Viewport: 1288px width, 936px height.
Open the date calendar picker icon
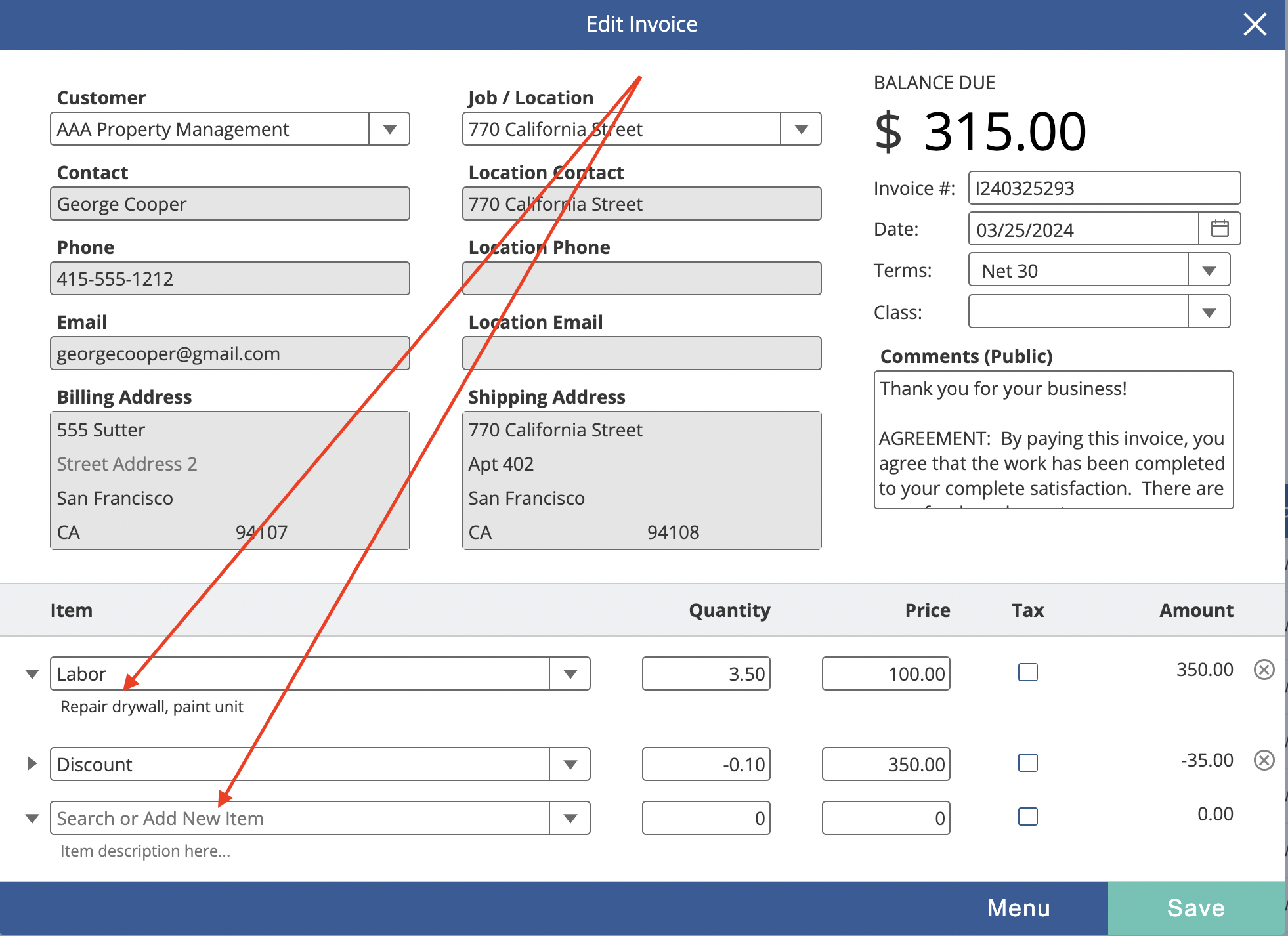1220,228
